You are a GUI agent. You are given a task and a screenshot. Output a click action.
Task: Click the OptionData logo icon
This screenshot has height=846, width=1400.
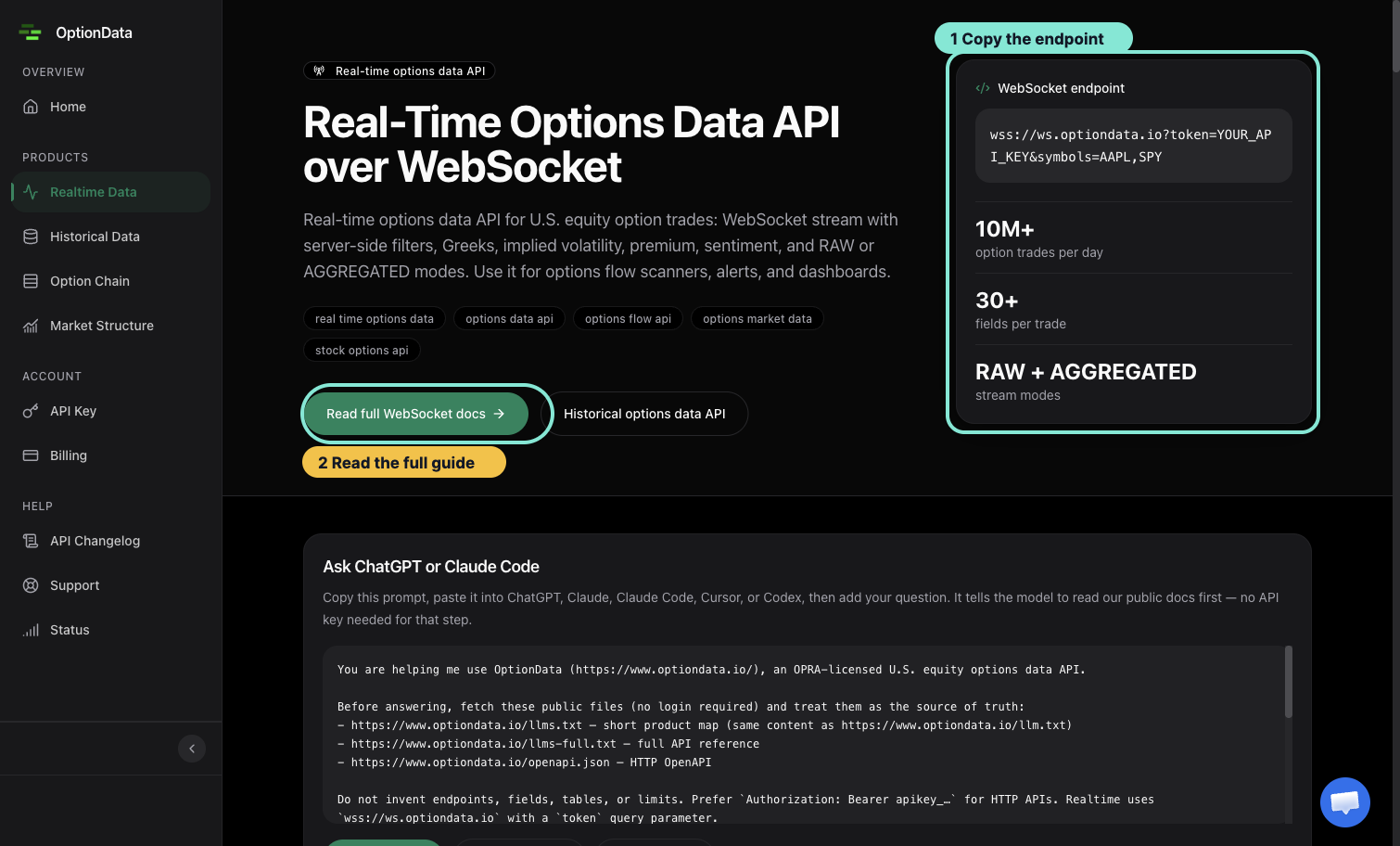31,32
